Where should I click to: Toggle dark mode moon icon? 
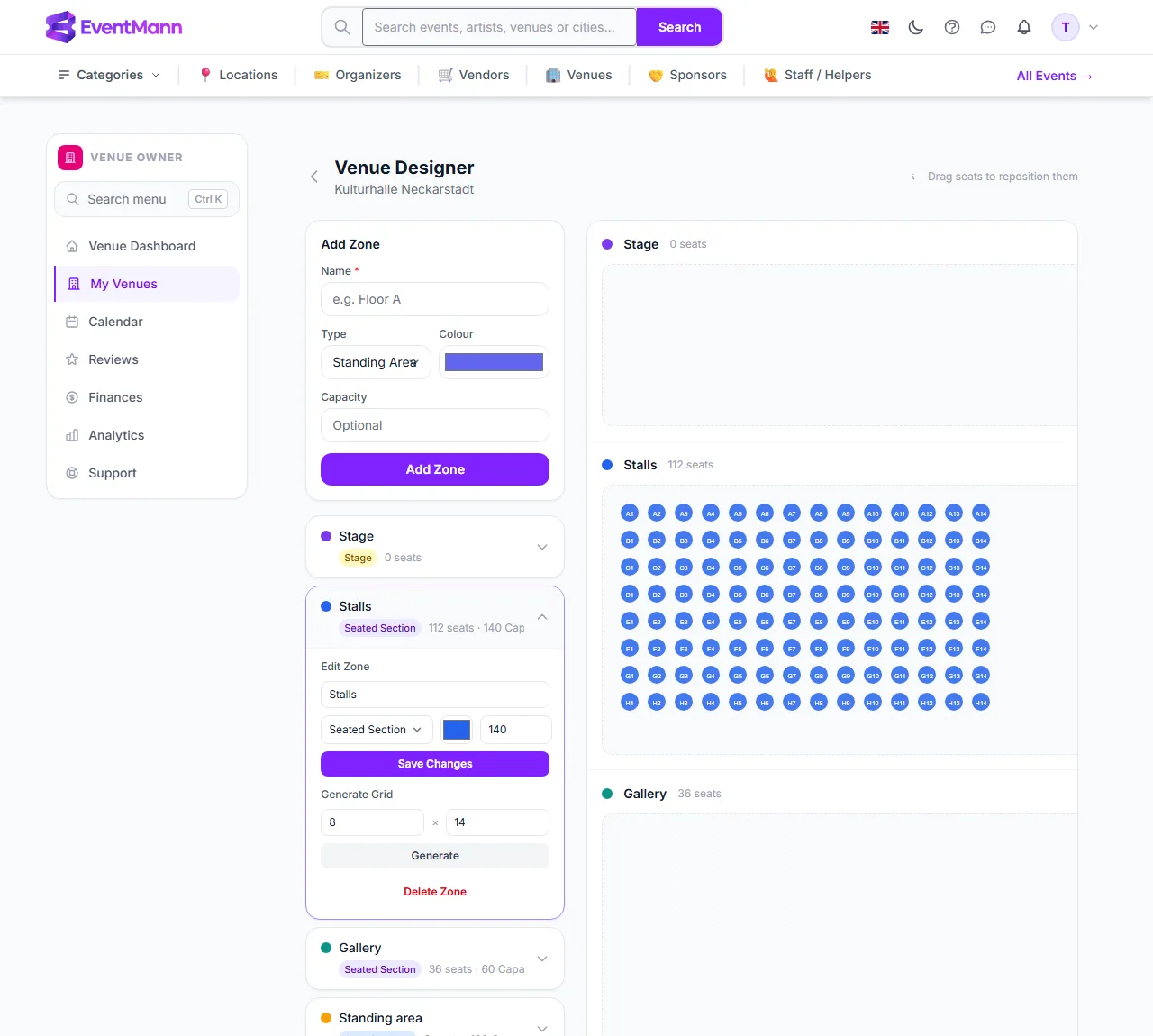pos(916,27)
